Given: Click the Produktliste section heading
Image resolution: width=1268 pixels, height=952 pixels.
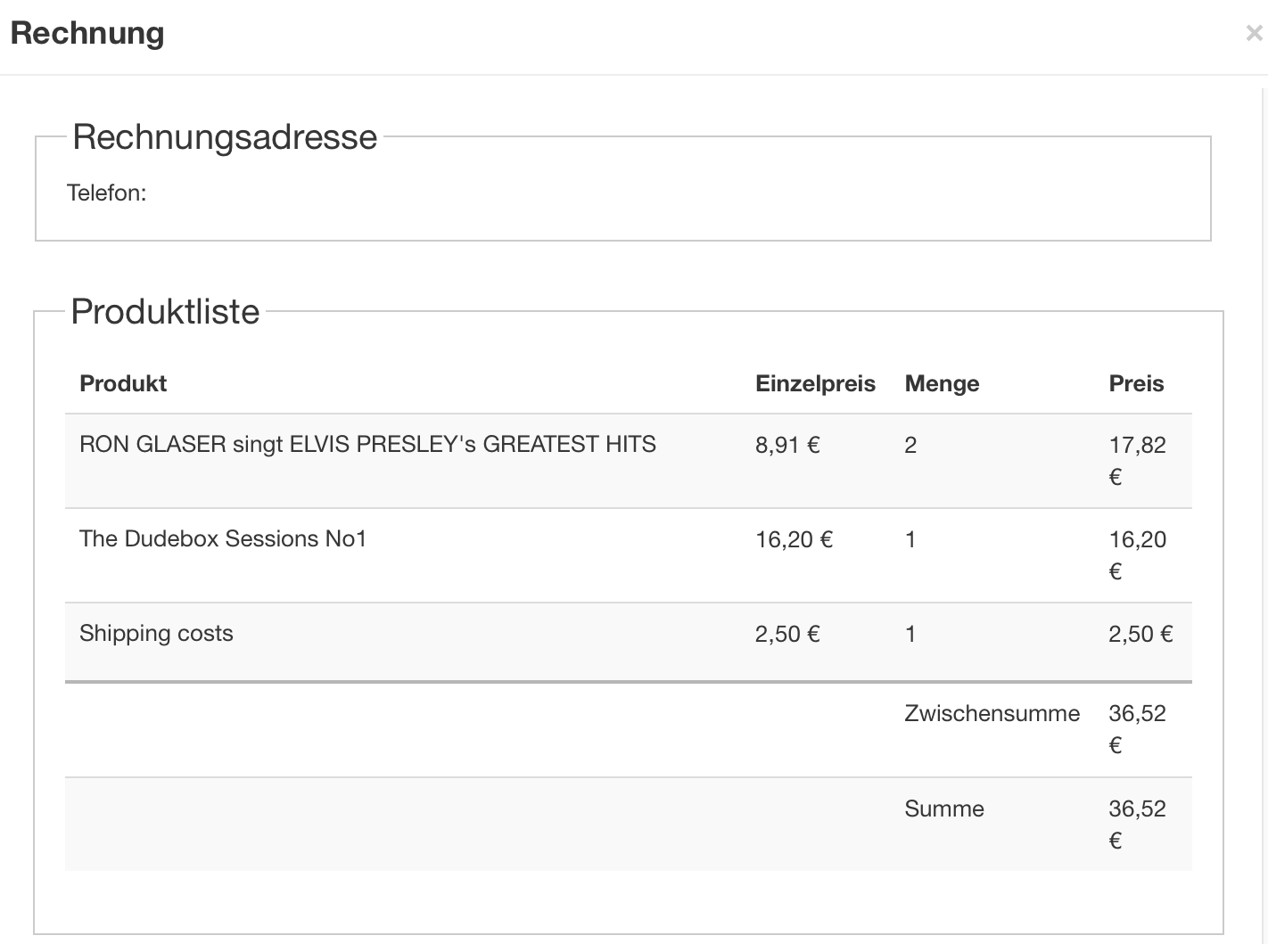Looking at the screenshot, I should 165,312.
